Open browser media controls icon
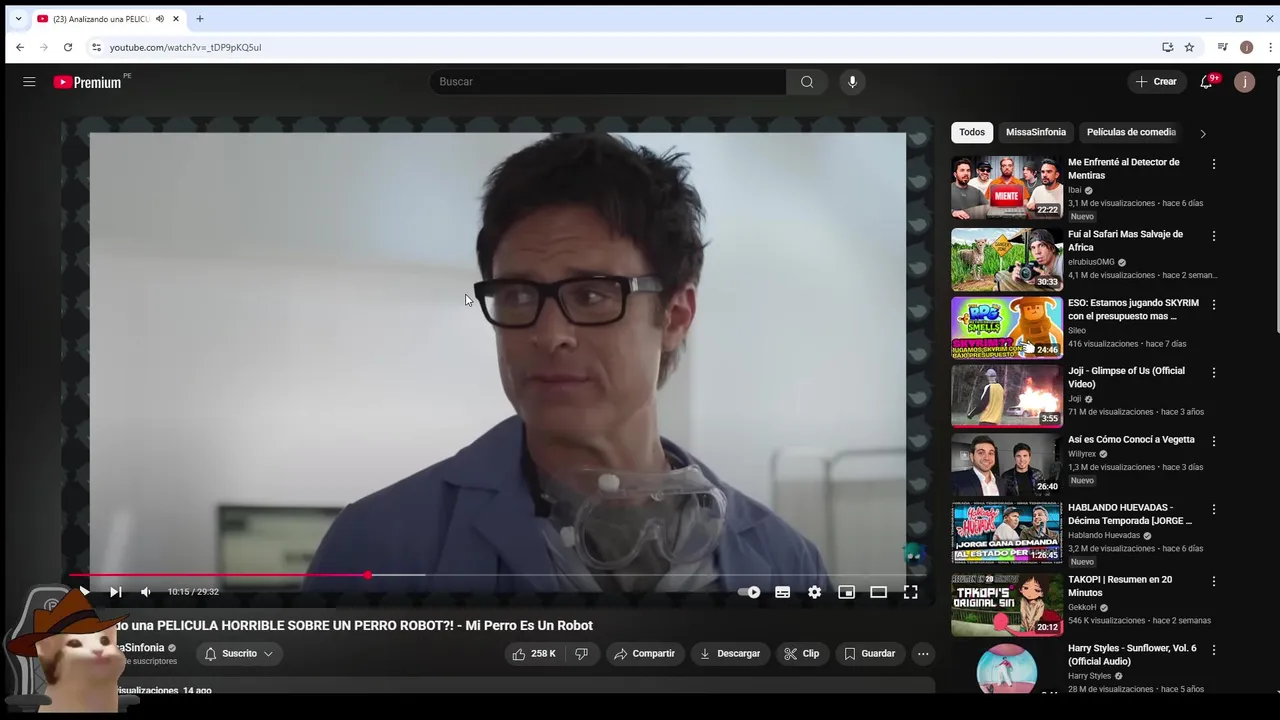This screenshot has width=1280, height=720. click(1222, 47)
